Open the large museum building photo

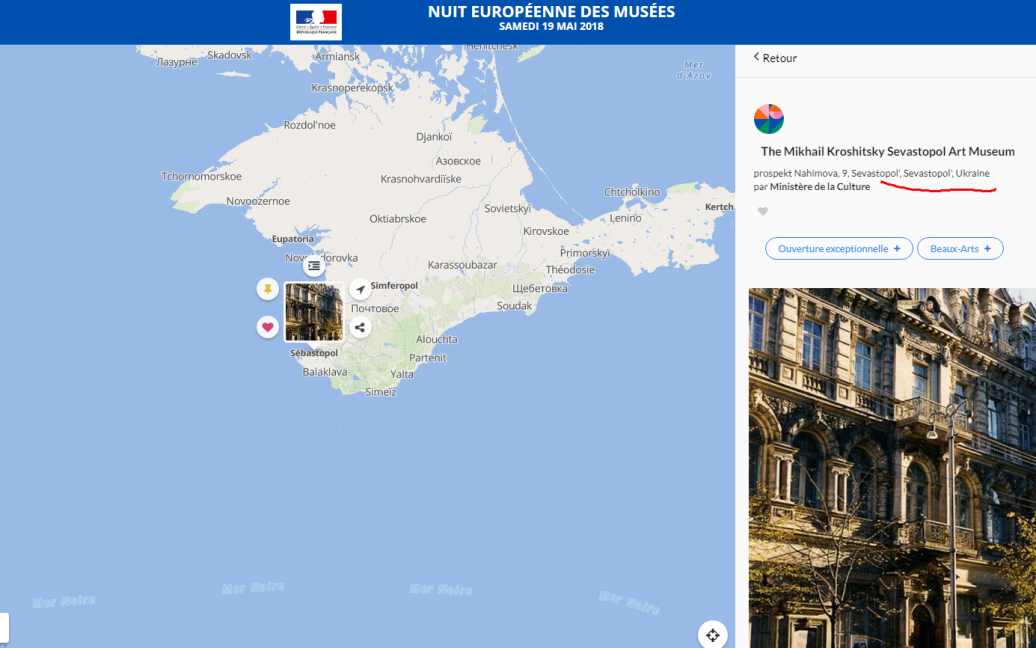pyautogui.click(x=892, y=468)
